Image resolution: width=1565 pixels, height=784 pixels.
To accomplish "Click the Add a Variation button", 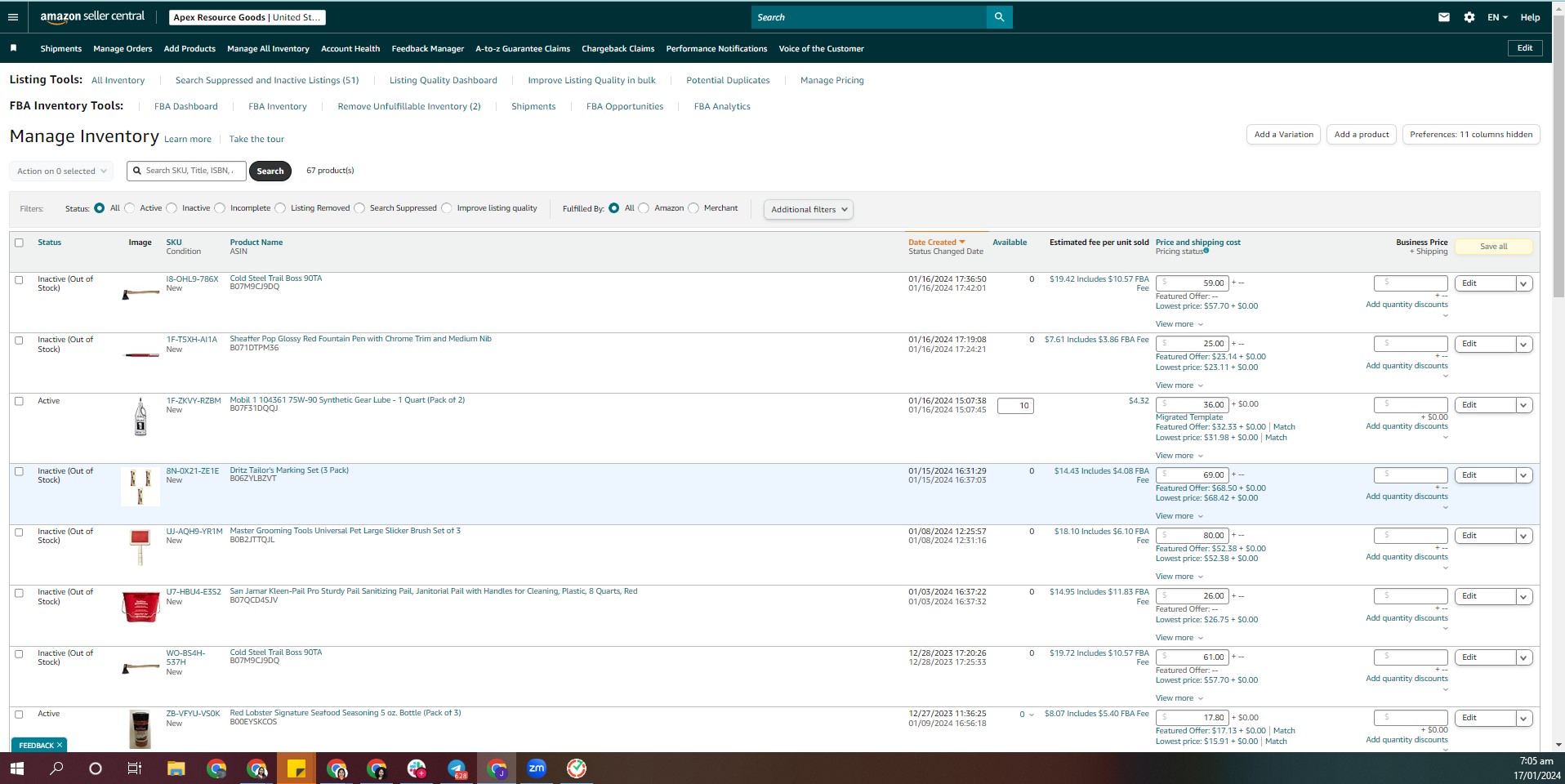I will coord(1284,135).
